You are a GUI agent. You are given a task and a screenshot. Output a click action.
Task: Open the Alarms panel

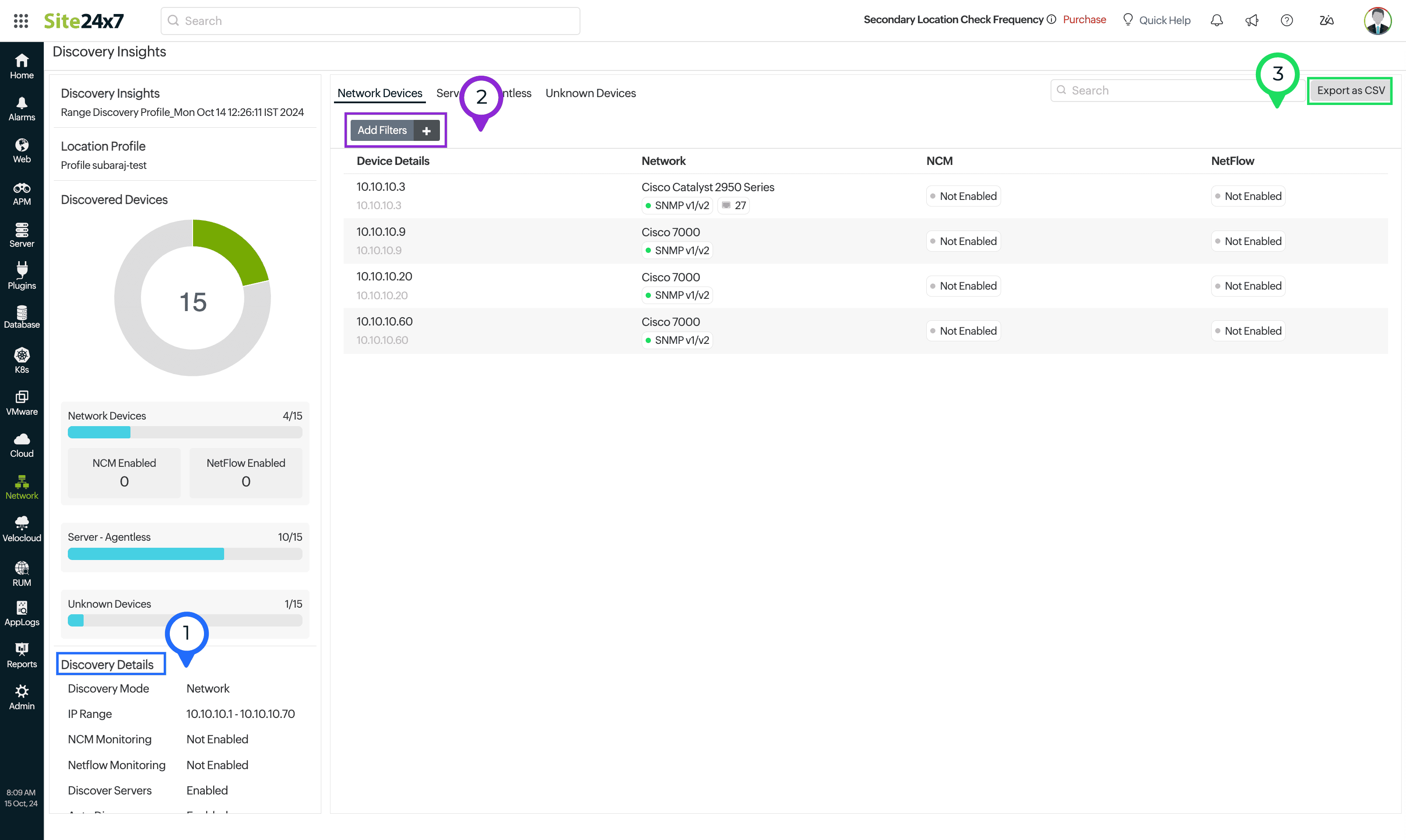[22, 108]
